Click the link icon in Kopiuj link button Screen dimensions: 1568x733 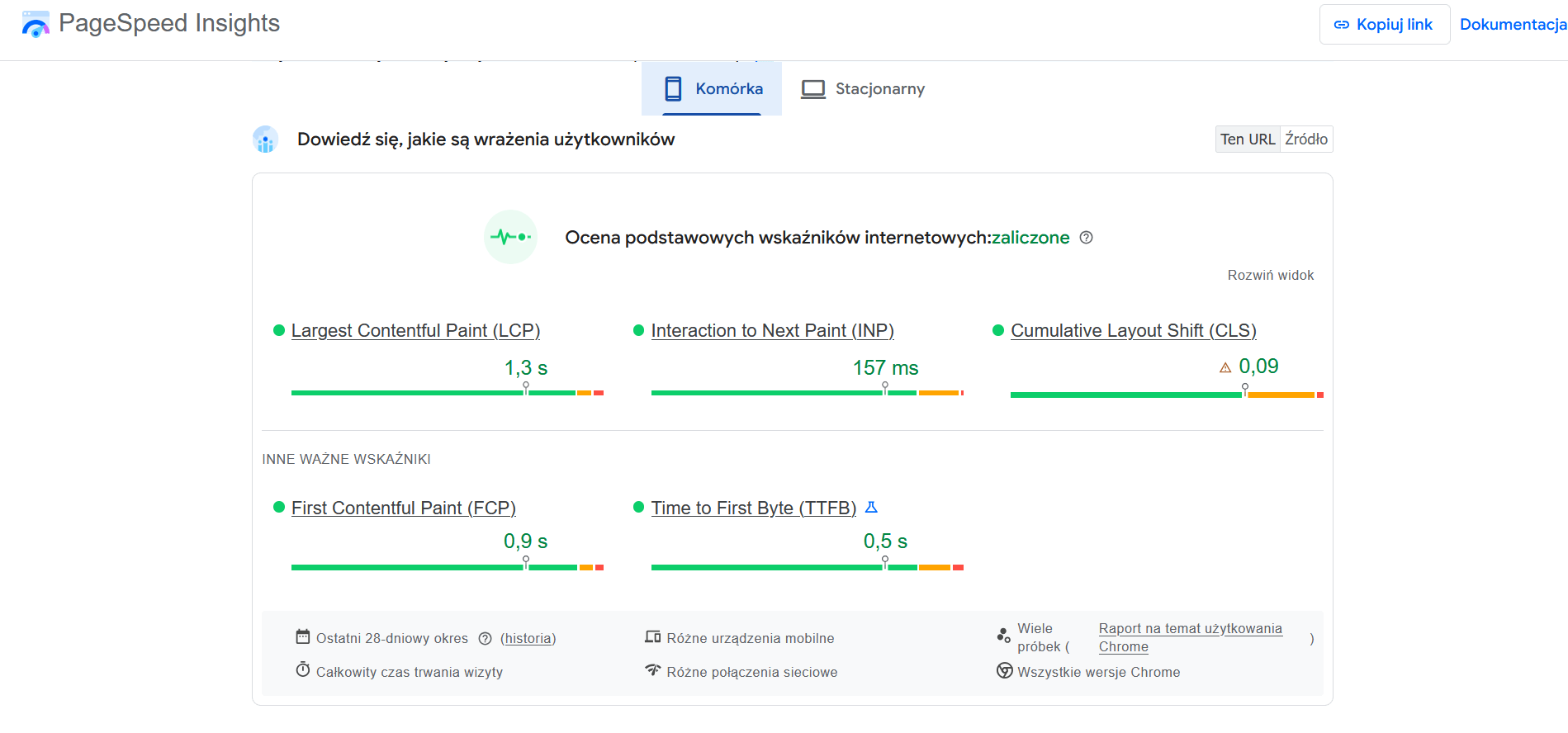pos(1342,25)
